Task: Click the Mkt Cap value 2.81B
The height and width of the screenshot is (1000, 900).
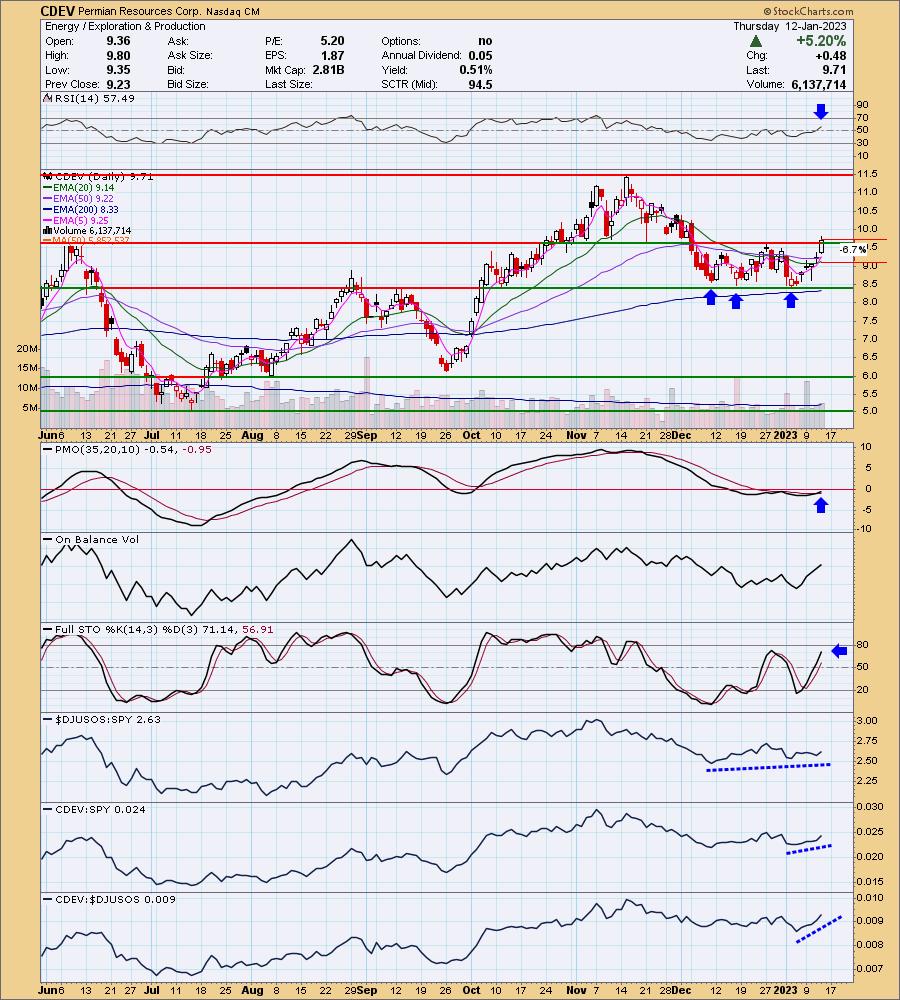Action: click(328, 70)
